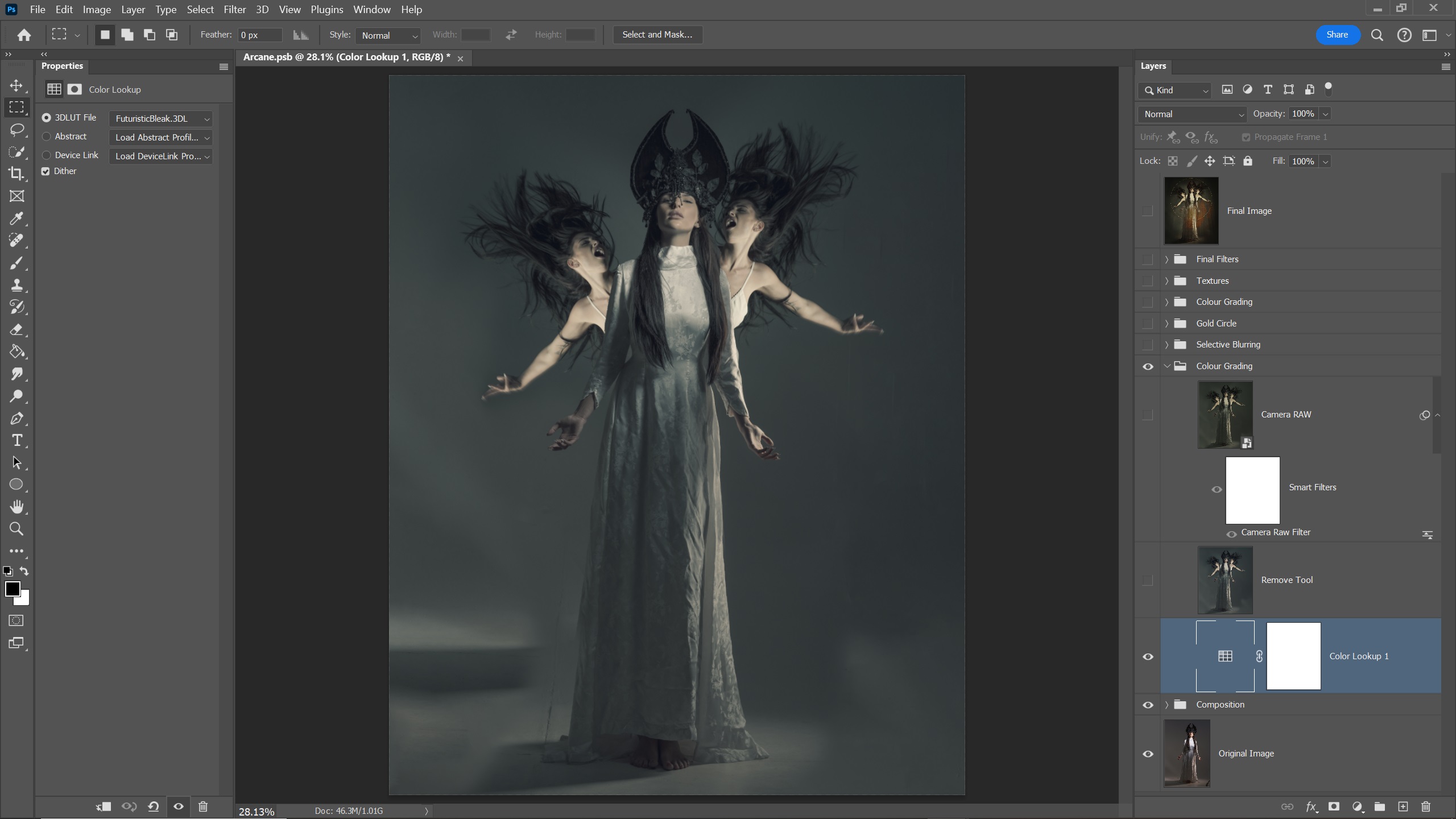The image size is (1456, 819).
Task: Hide the Original Image layer
Action: point(1147,753)
